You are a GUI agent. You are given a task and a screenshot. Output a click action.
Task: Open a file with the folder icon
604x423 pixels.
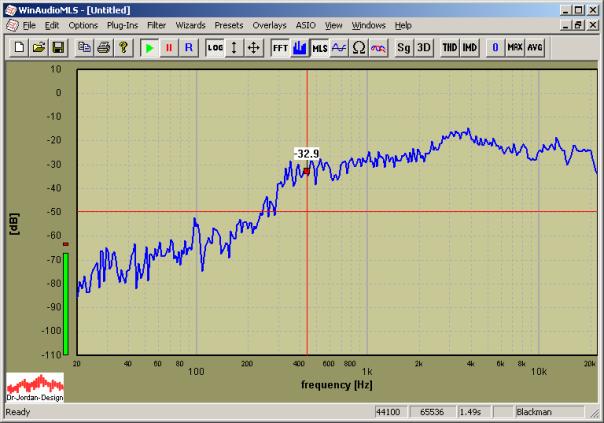[40, 47]
